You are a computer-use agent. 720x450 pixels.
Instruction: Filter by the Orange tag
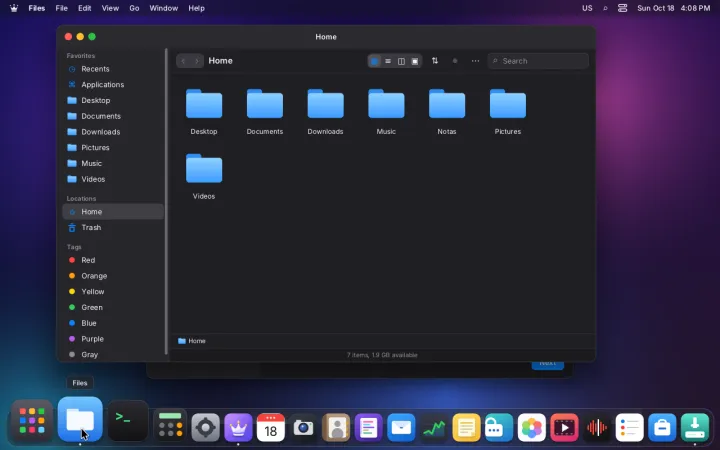(x=113, y=276)
